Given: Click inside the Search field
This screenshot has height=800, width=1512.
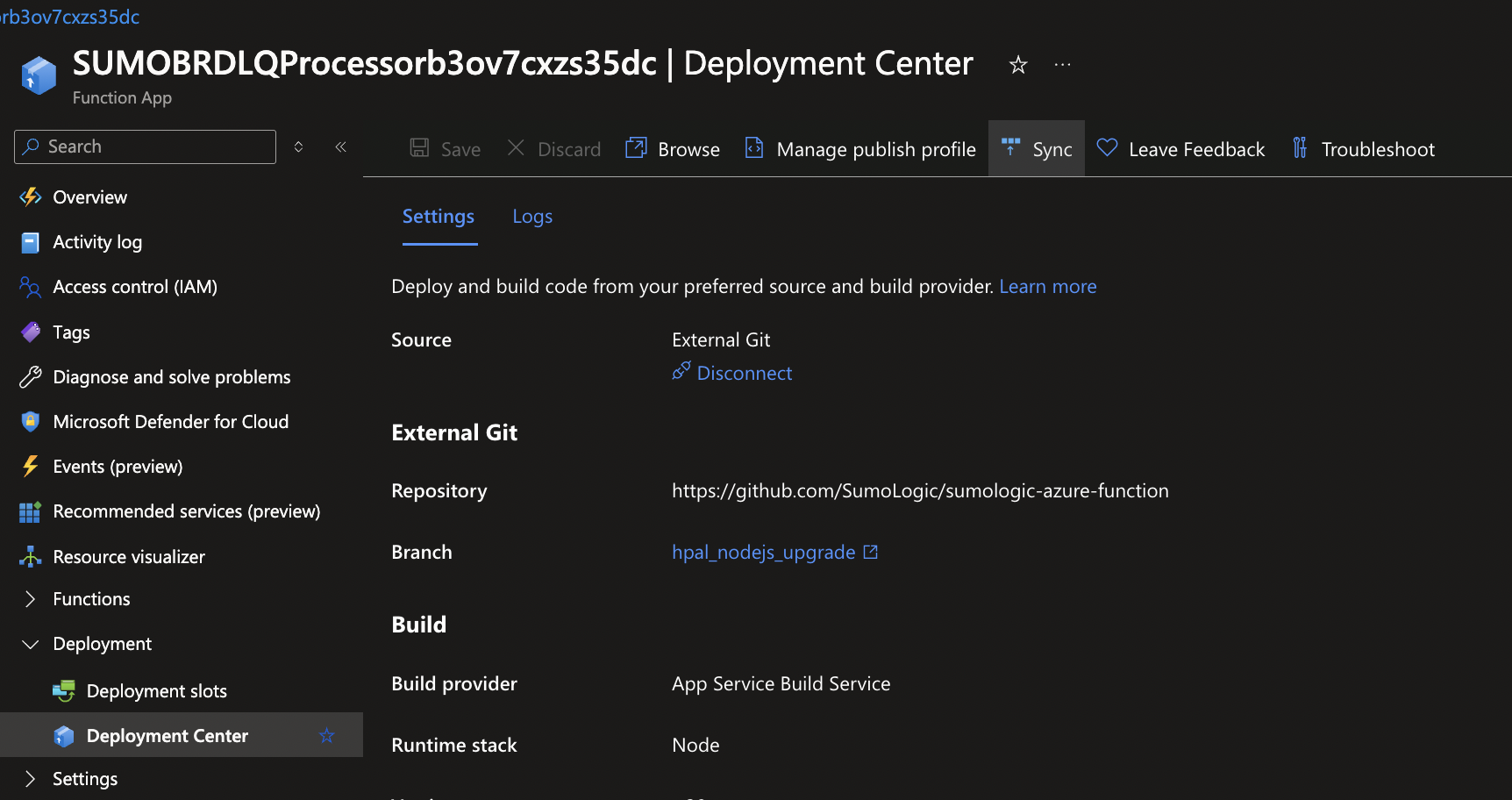Looking at the screenshot, I should click(x=143, y=146).
